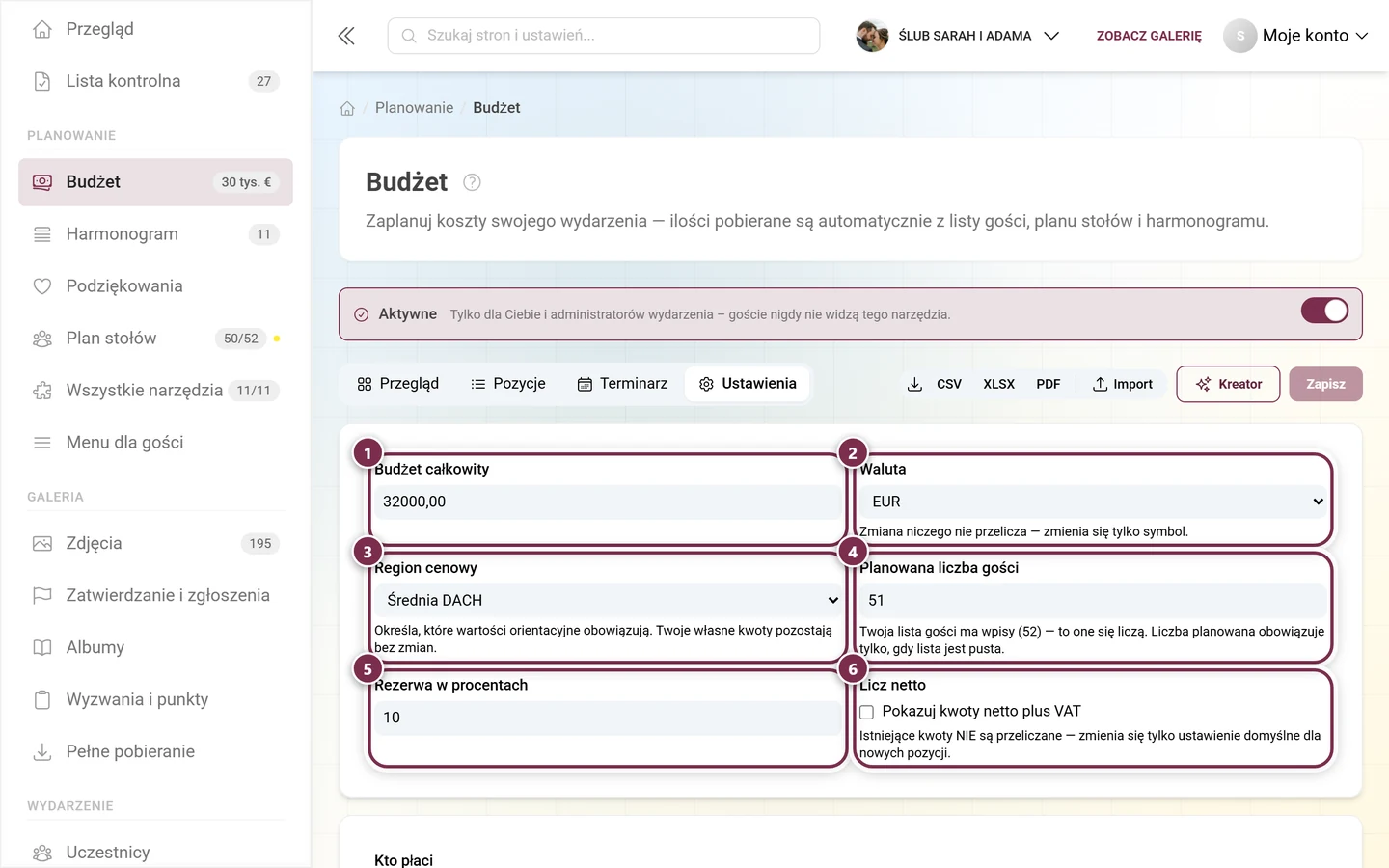Open the Moje konto menu
Image resolution: width=1389 pixels, height=868 pixels.
[1296, 36]
